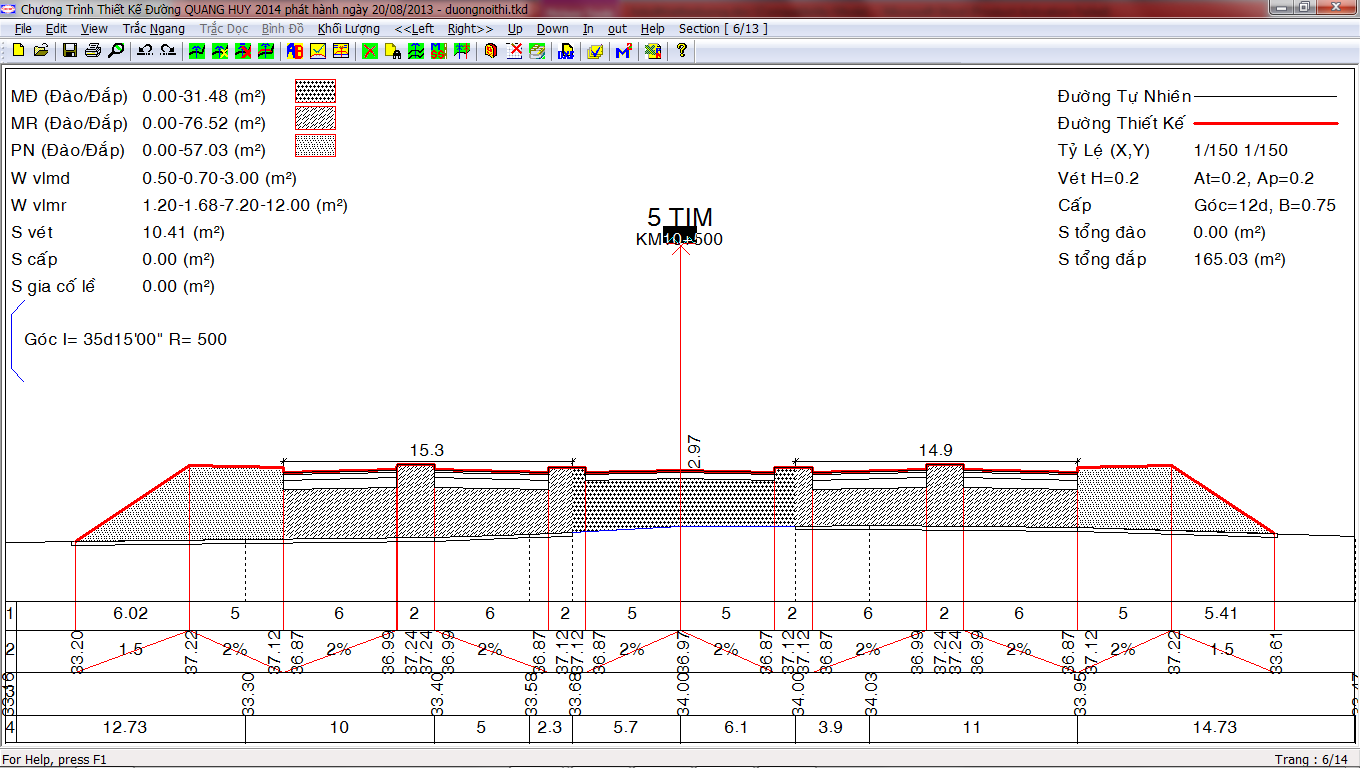Open the Edit menu
This screenshot has width=1360, height=768.
56,29
